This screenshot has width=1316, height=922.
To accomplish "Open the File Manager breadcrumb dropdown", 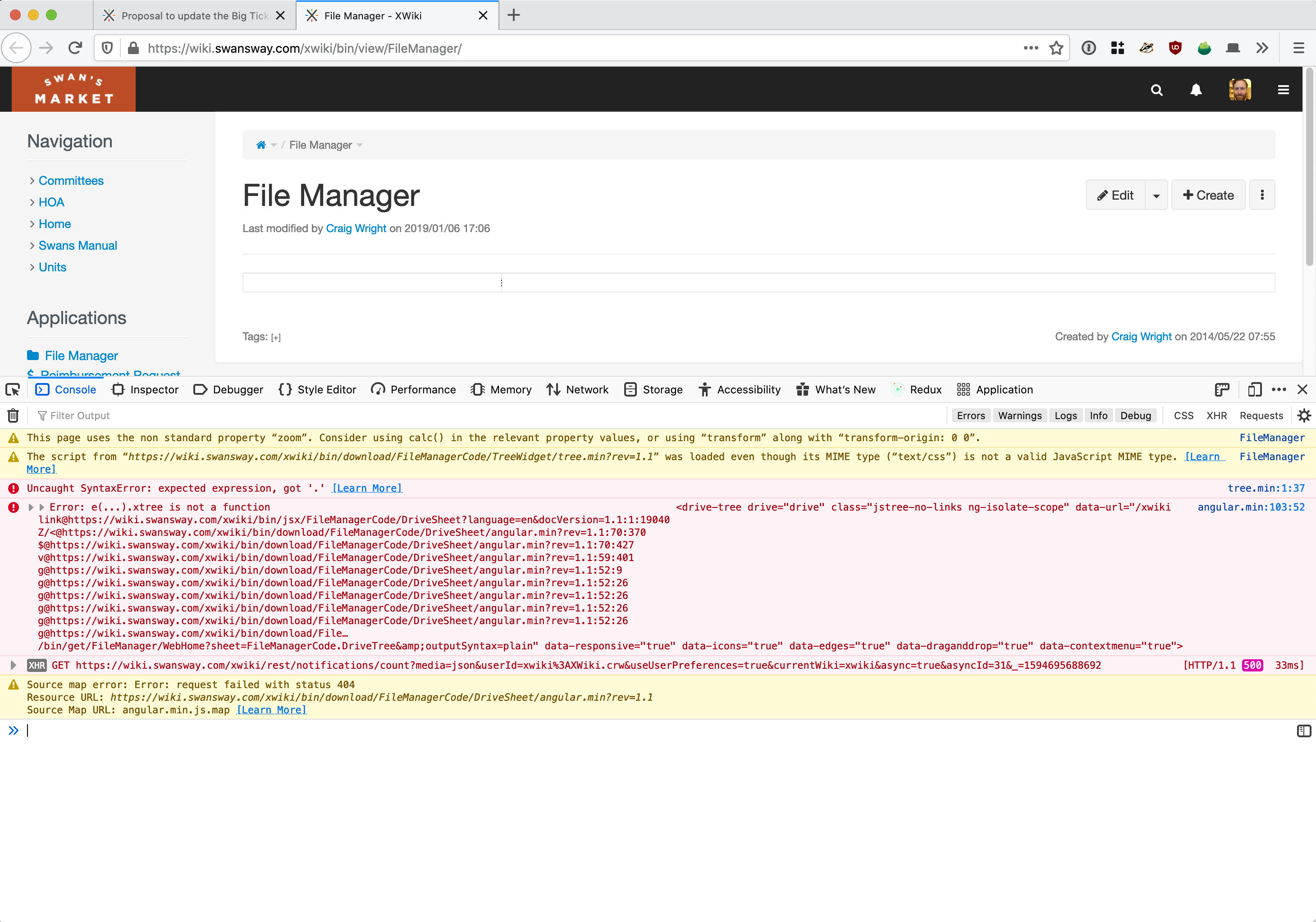I will (359, 145).
